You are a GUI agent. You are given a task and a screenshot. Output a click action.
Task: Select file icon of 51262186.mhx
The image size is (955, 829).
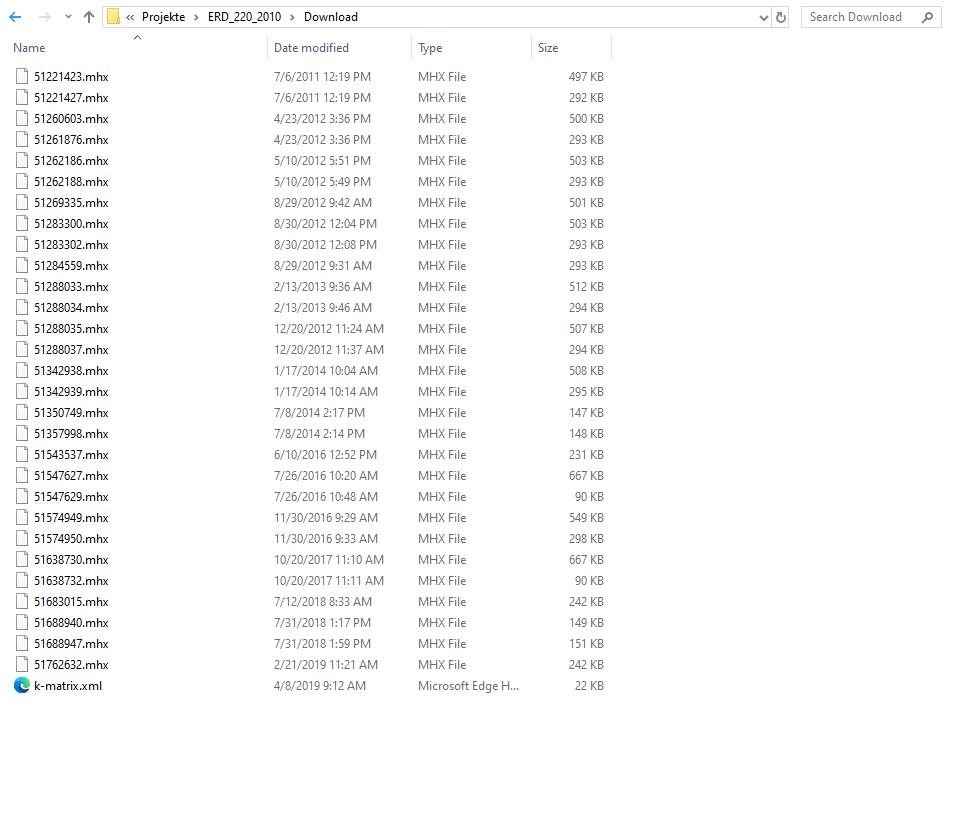[x=22, y=160]
